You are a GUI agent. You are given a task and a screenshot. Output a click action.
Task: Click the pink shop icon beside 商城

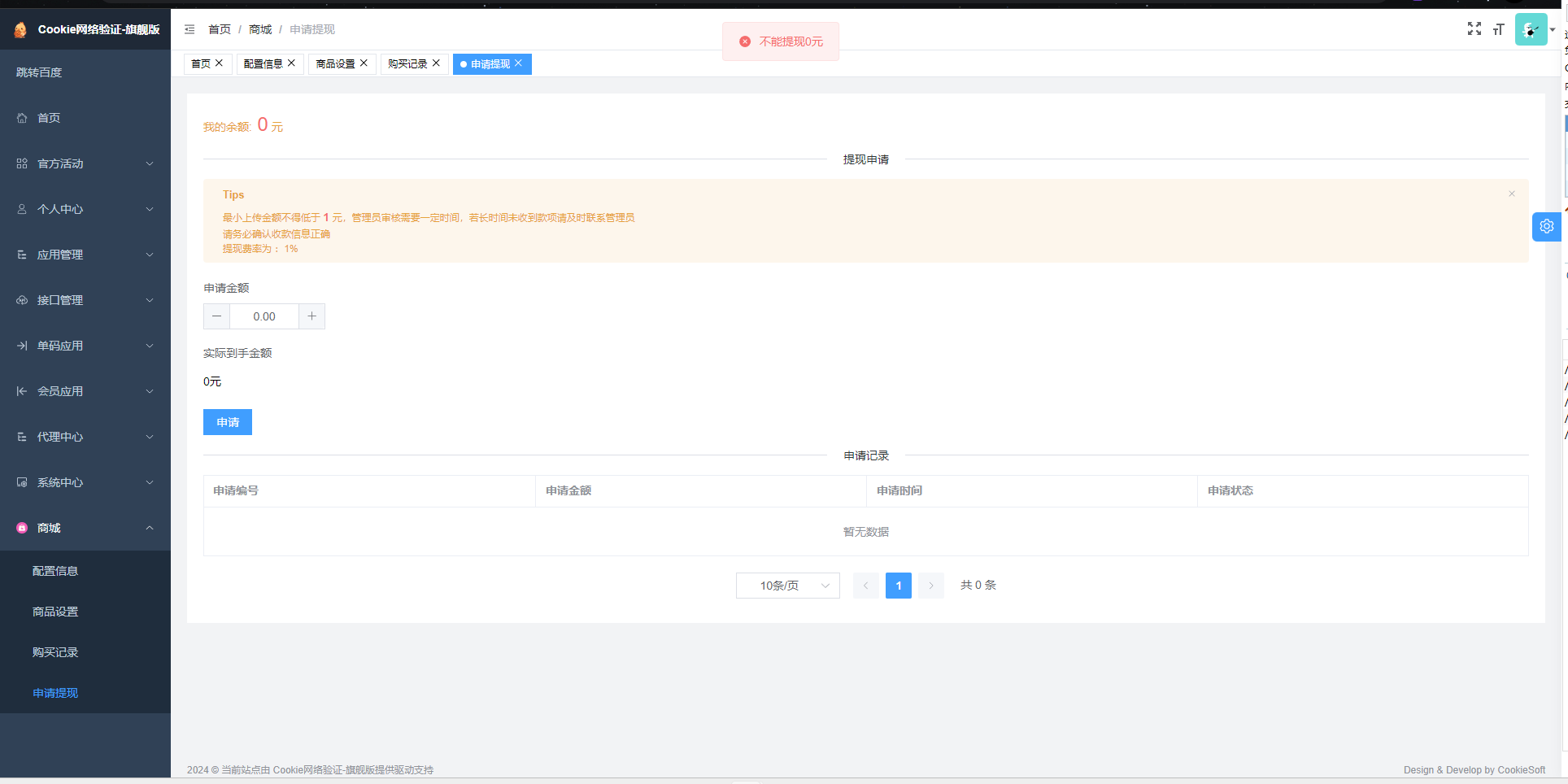pos(22,528)
